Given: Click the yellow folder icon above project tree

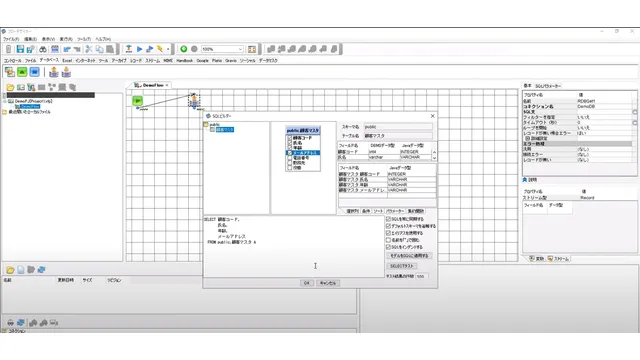Looking at the screenshot, I should 10,87.
